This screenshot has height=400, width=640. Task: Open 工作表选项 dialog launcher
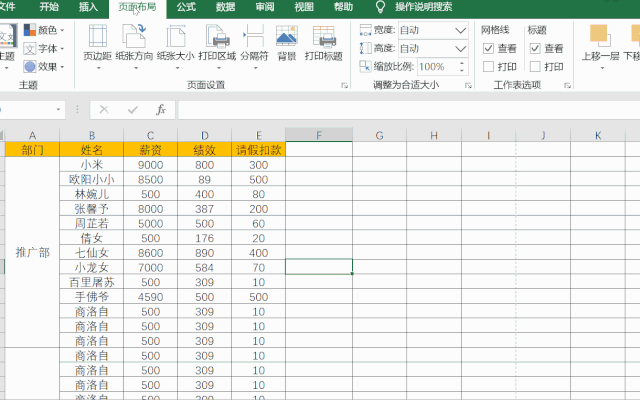tap(567, 85)
